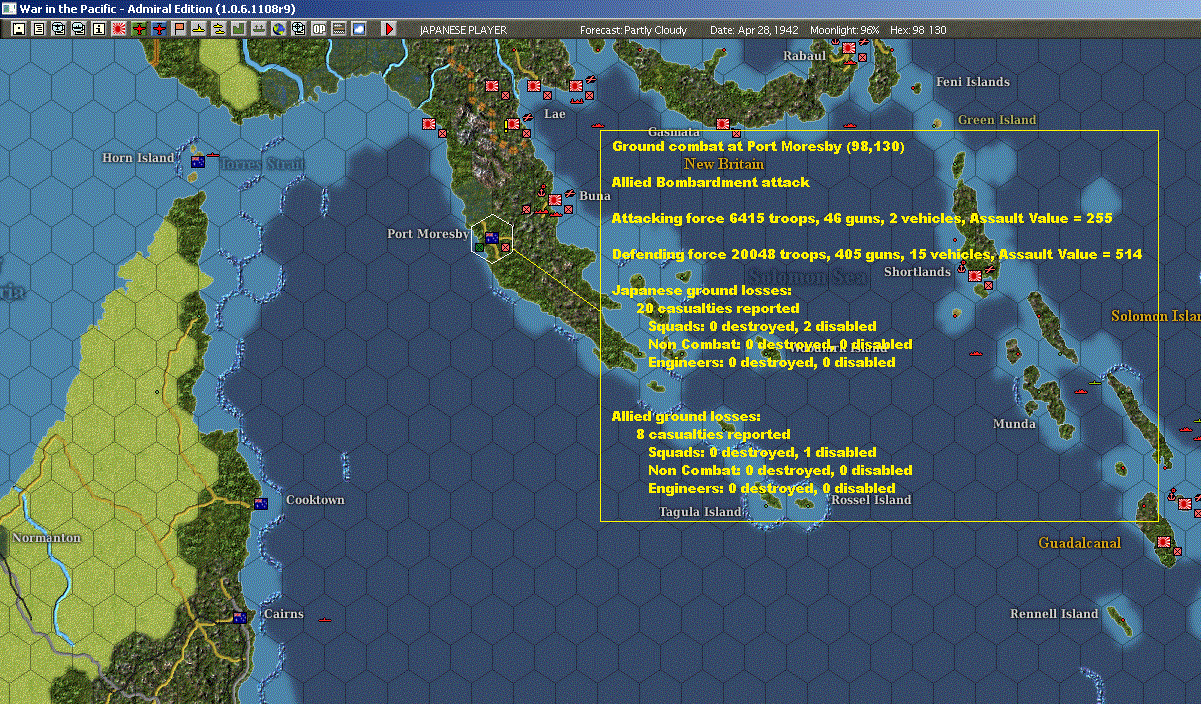Click the green land terrain toolbar icon

pyautogui.click(x=239, y=29)
